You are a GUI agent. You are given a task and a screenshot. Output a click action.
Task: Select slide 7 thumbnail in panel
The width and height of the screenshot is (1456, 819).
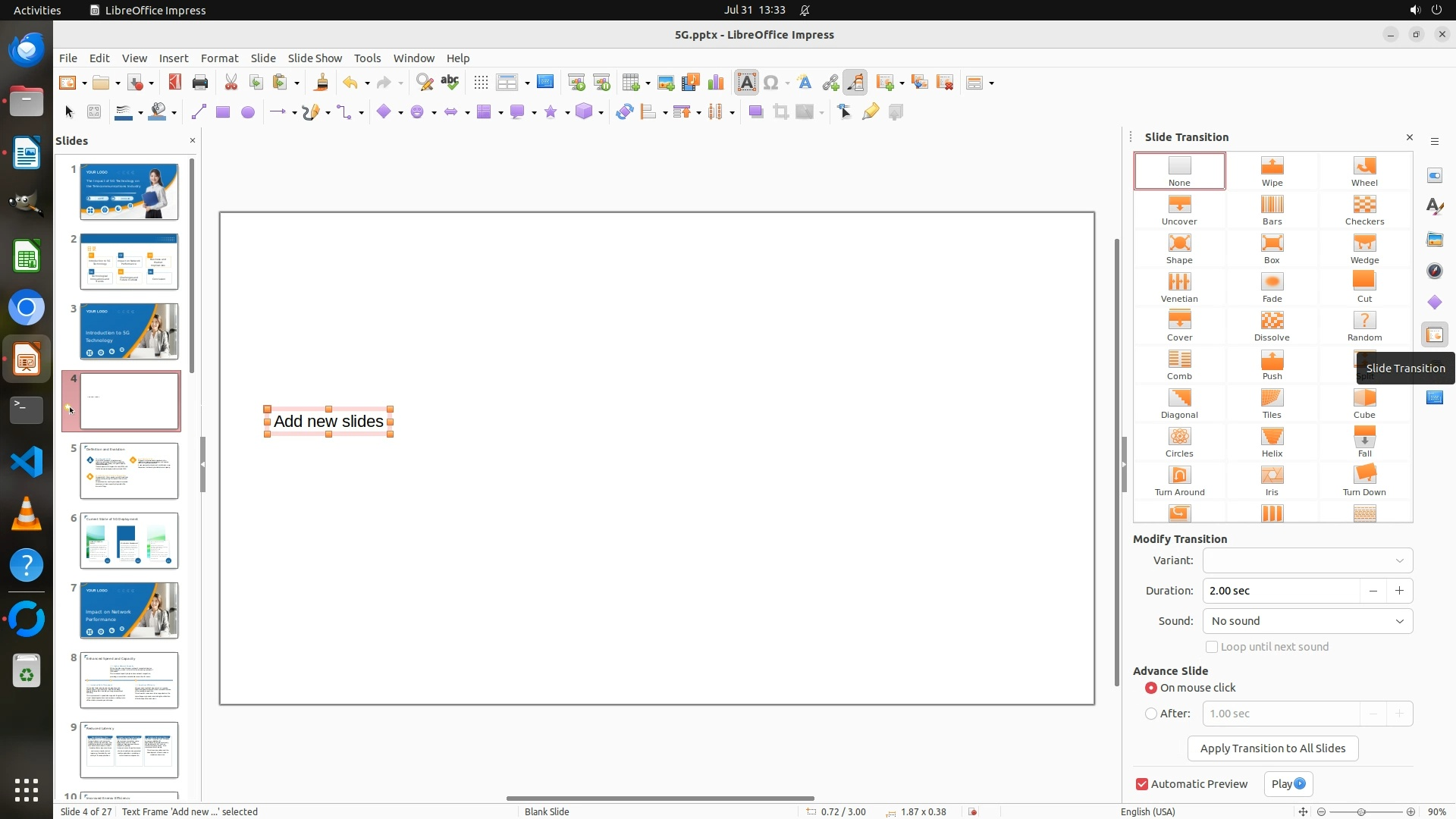pos(129,610)
